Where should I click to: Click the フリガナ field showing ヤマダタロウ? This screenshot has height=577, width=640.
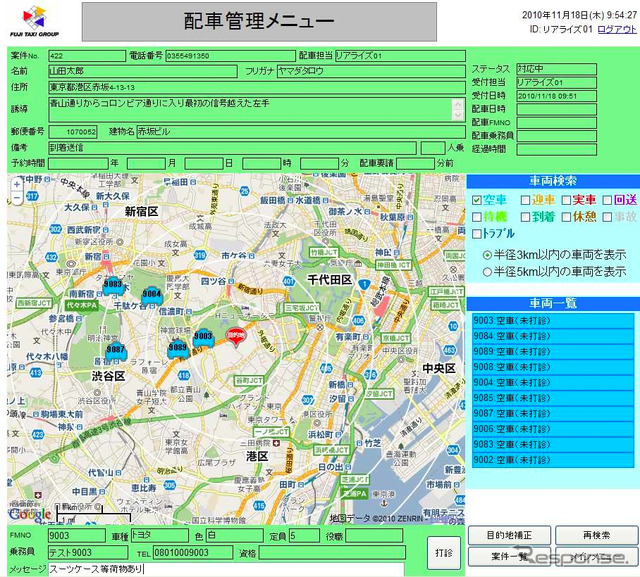click(371, 71)
